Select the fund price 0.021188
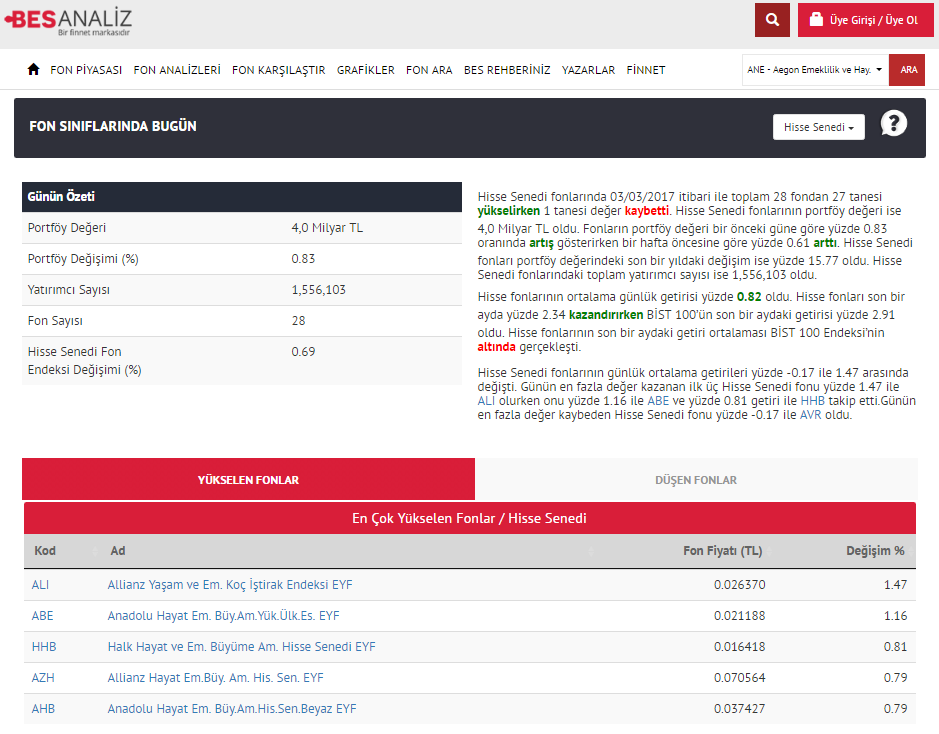The width and height of the screenshot is (939, 734). 740,616
